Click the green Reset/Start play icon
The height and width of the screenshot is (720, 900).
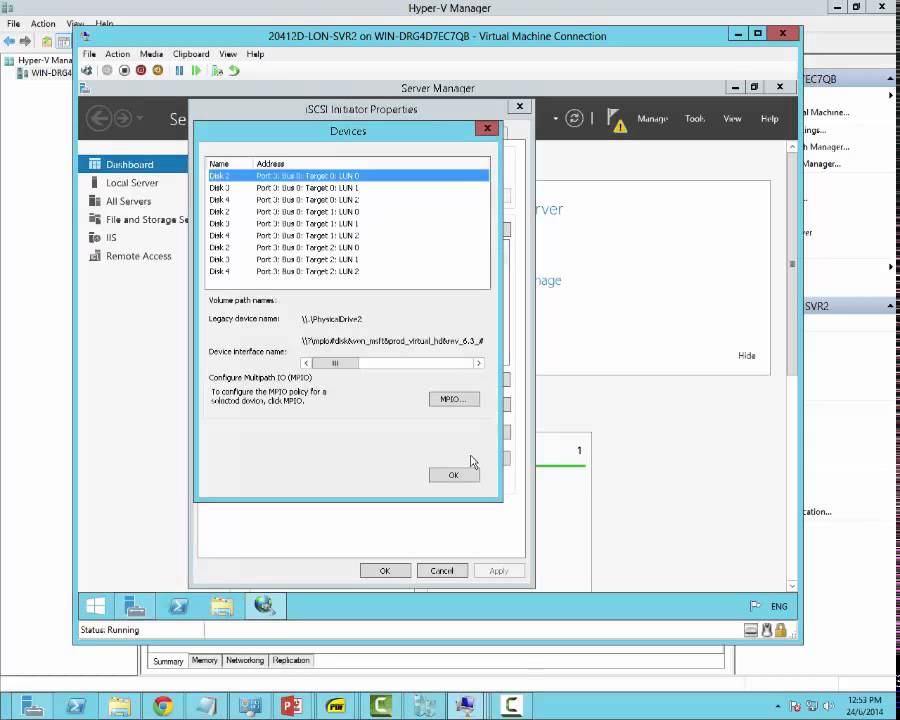click(196, 71)
